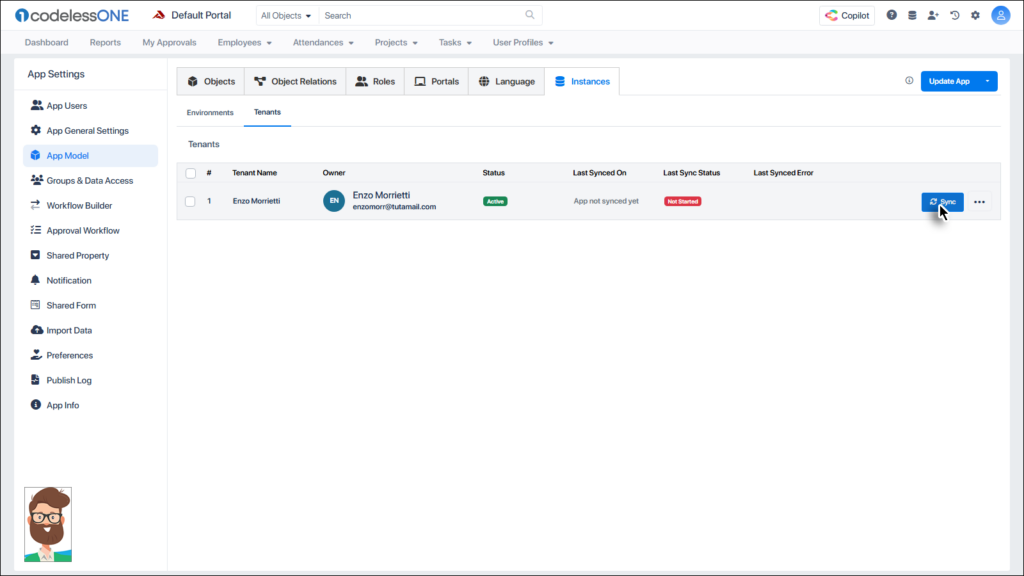Click the add user icon in header
This screenshot has height=576, width=1024.
click(933, 15)
